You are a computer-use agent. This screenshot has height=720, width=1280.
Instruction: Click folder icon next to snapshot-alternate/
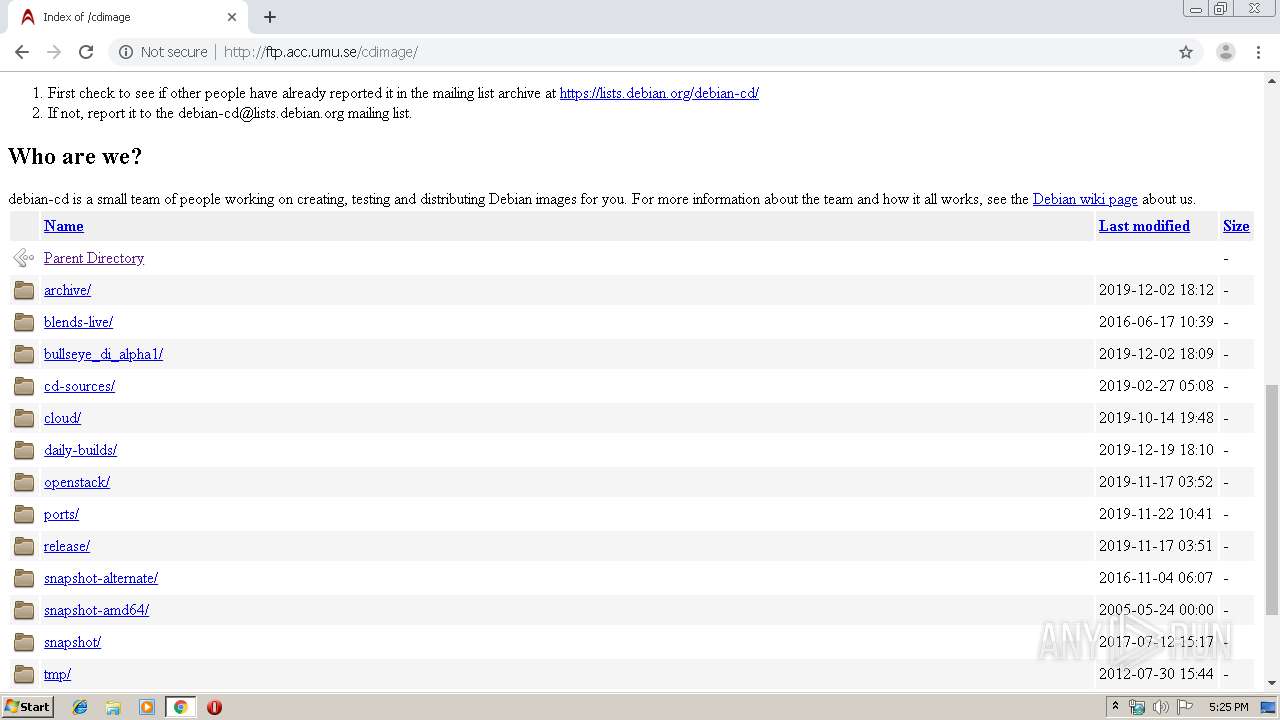click(x=24, y=578)
